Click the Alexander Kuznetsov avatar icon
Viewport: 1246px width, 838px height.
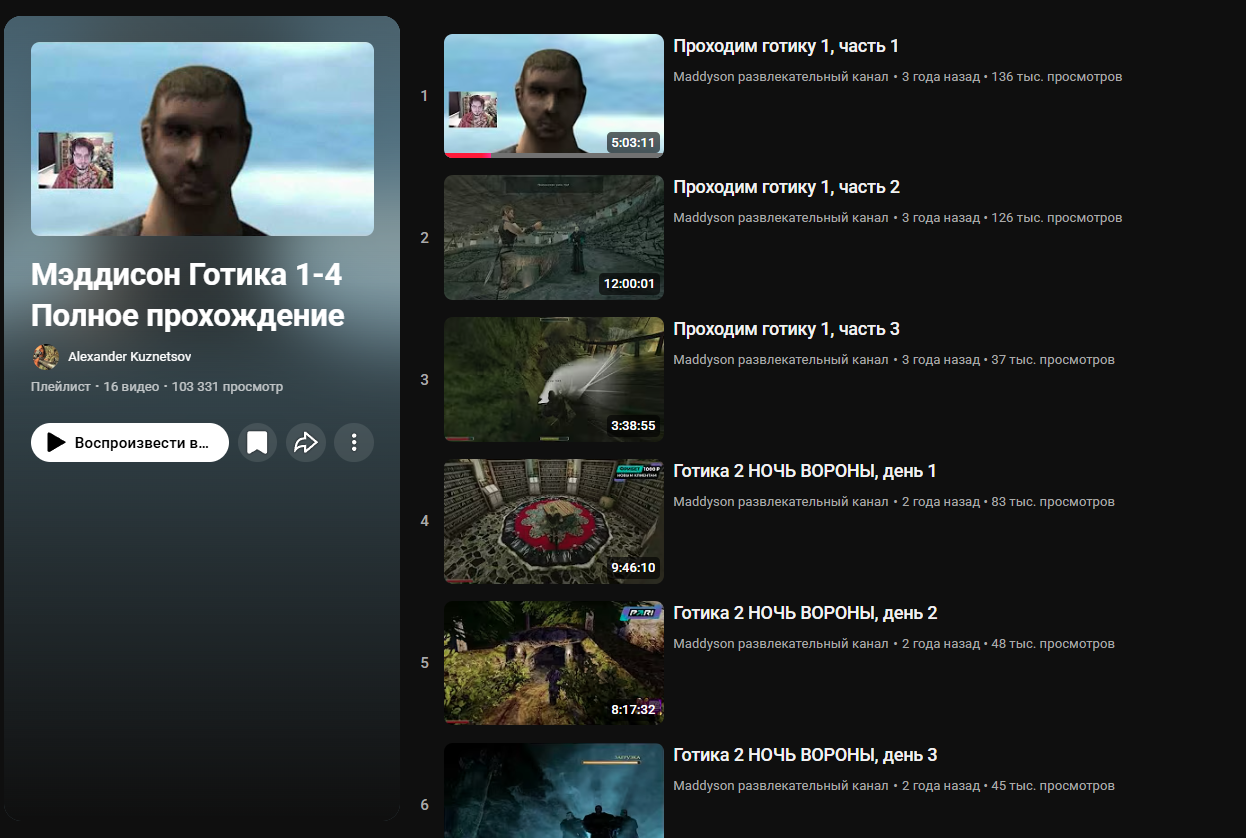click(x=45, y=357)
